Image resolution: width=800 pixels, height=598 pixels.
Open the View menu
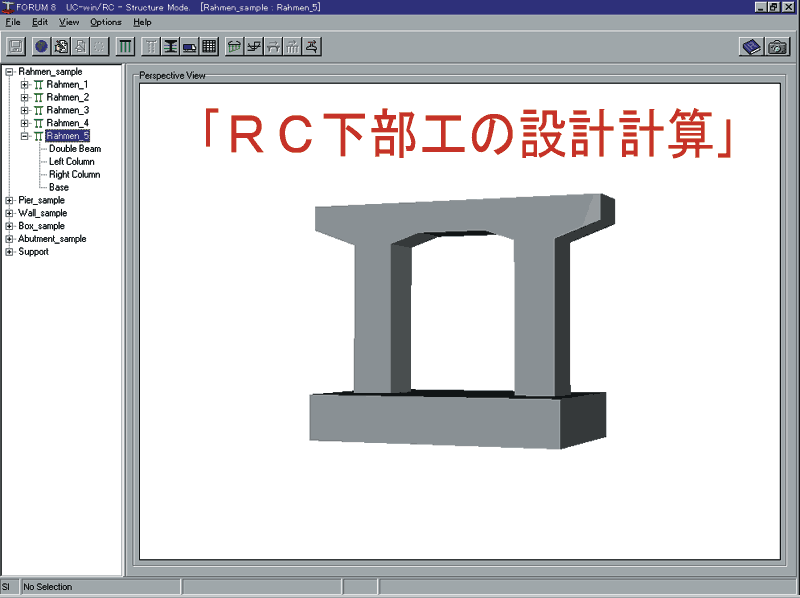(69, 22)
